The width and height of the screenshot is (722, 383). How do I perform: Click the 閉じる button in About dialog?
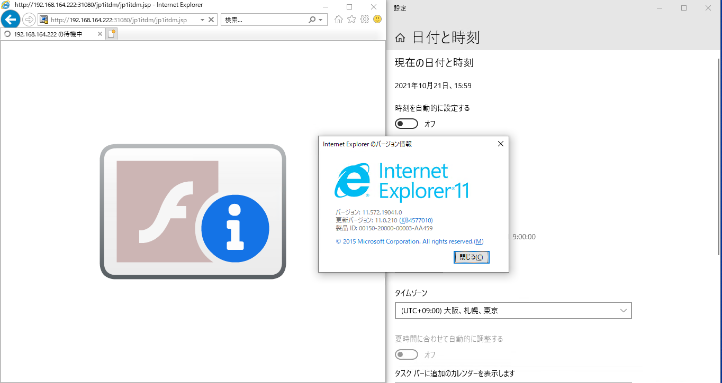472,257
